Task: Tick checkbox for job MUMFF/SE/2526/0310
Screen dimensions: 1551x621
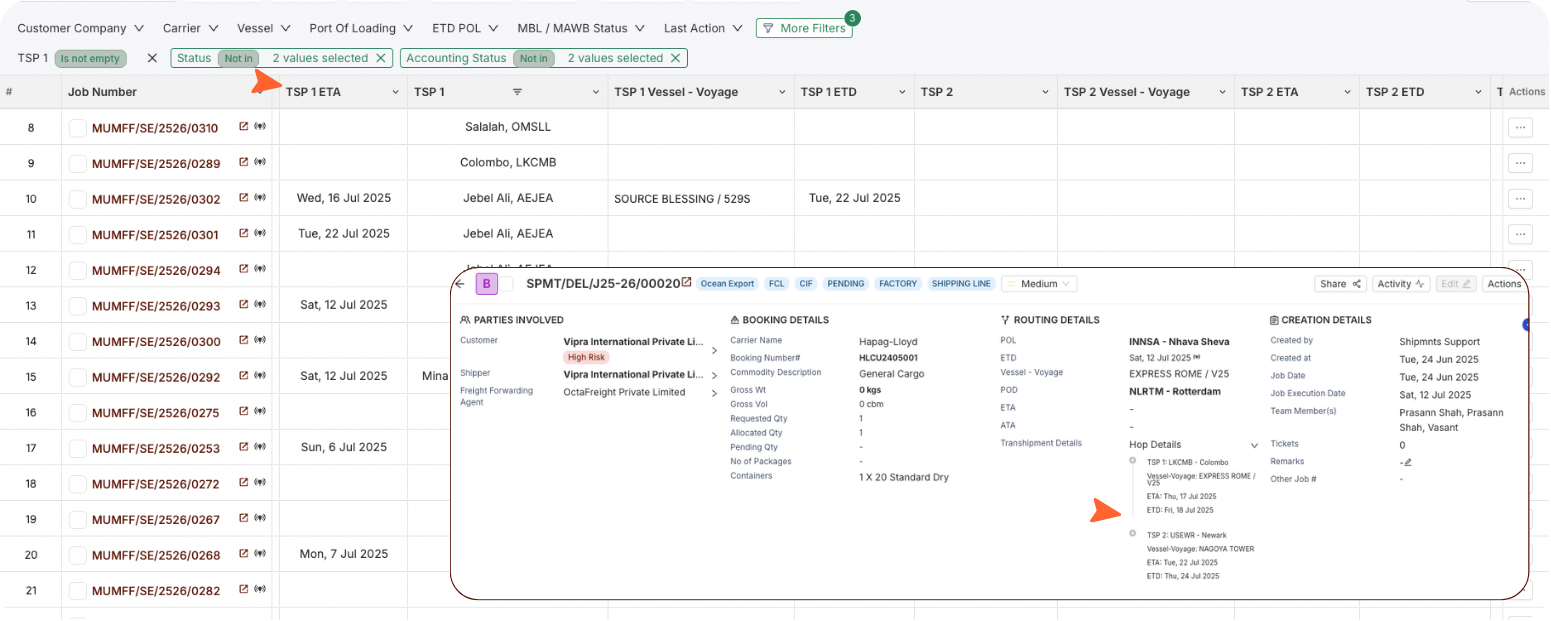Action: point(77,128)
